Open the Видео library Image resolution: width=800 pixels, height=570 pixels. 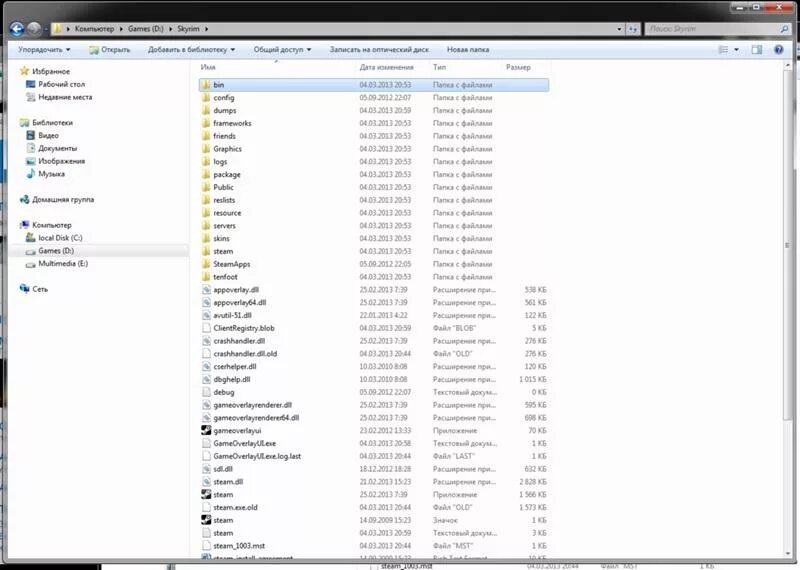[48, 135]
